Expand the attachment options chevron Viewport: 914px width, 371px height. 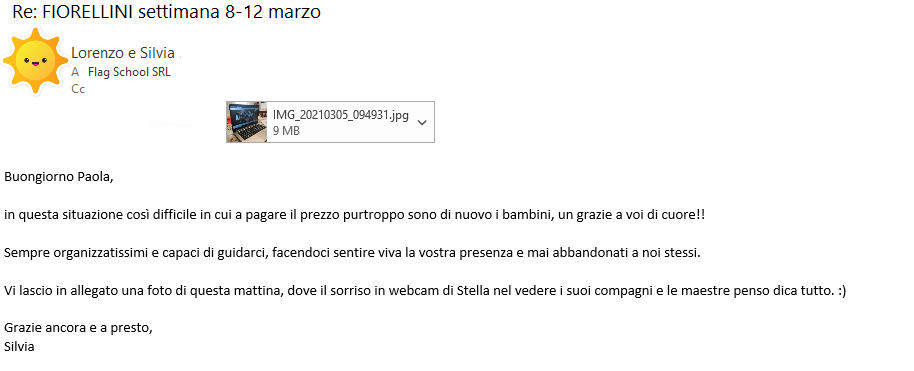(422, 122)
